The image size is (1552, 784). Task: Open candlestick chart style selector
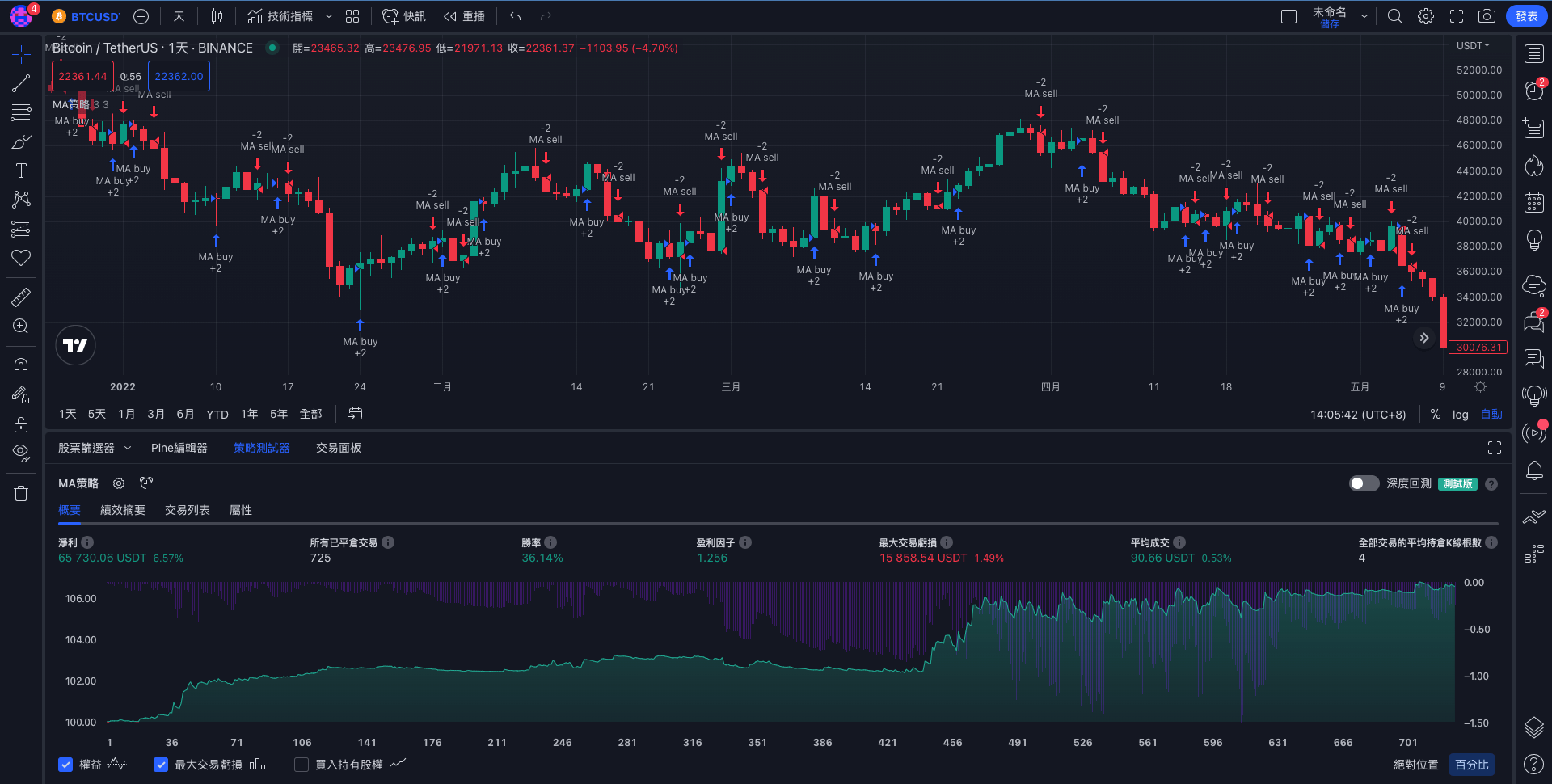pos(217,16)
